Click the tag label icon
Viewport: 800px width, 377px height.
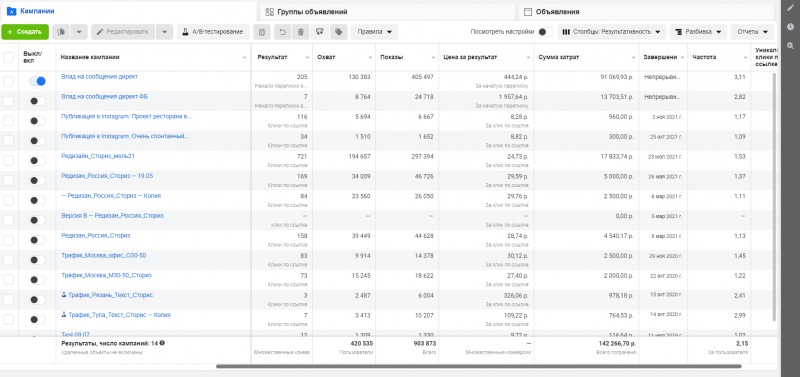[x=338, y=32]
